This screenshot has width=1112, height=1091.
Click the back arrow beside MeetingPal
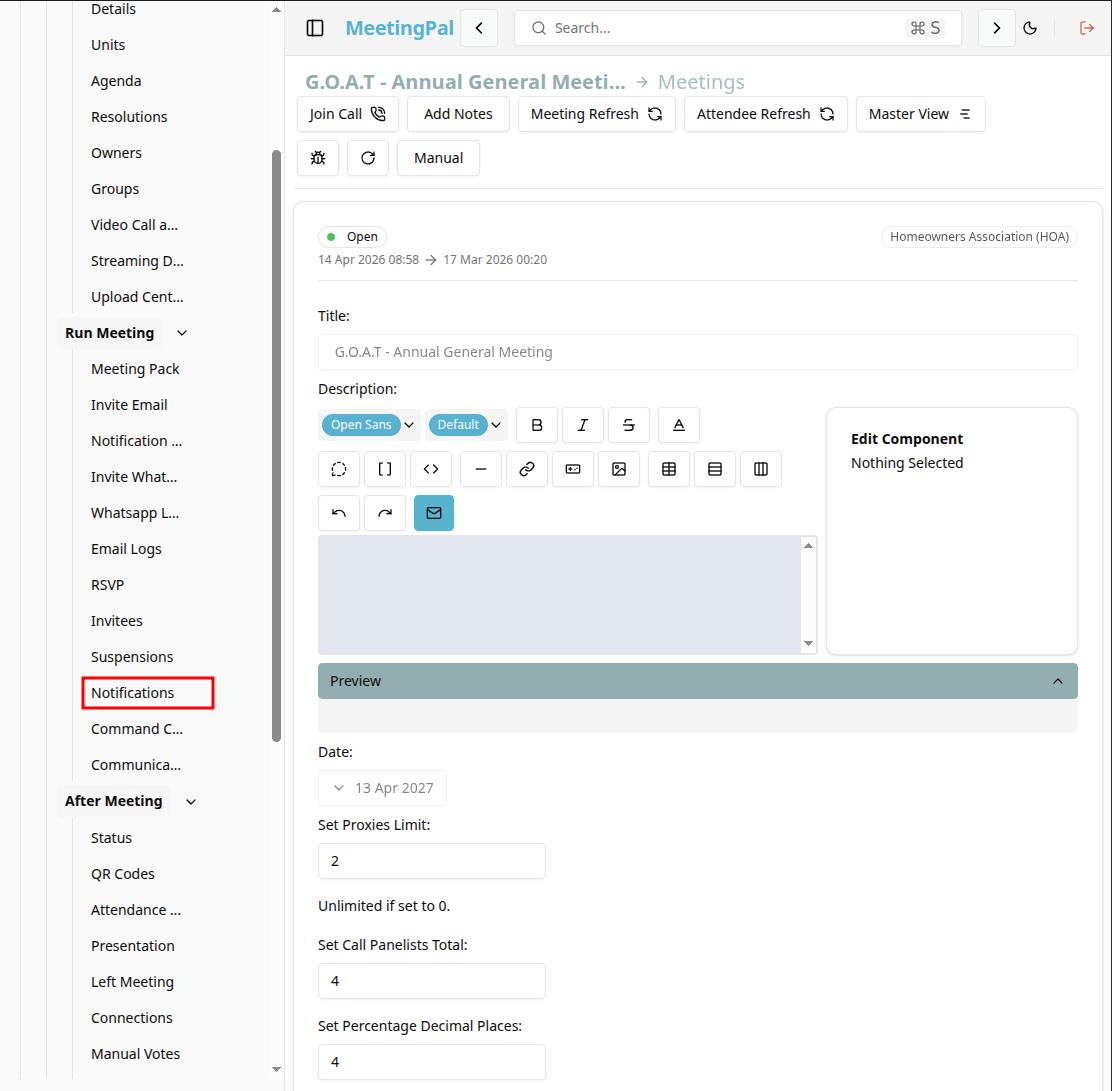[x=479, y=28]
